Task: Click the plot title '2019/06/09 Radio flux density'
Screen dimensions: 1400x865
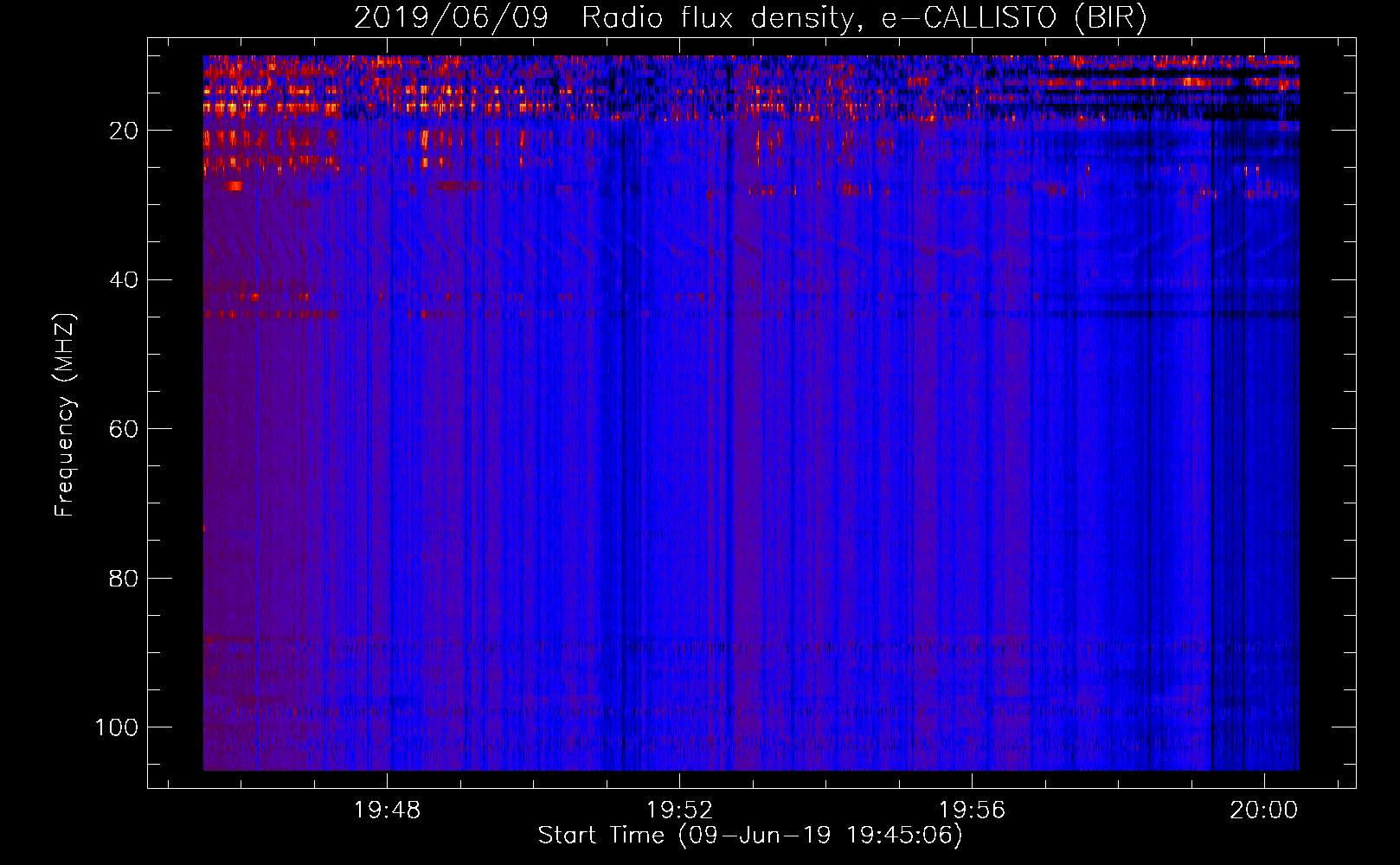Action: (750, 18)
